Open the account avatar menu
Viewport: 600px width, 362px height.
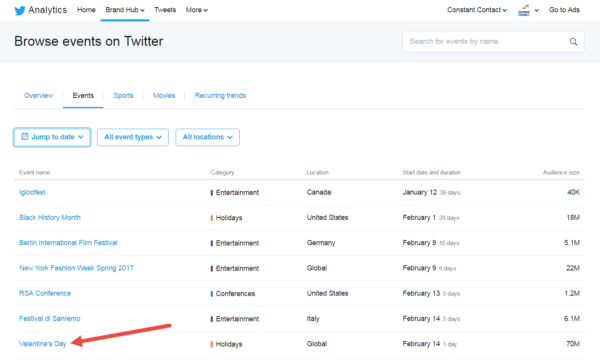click(524, 10)
